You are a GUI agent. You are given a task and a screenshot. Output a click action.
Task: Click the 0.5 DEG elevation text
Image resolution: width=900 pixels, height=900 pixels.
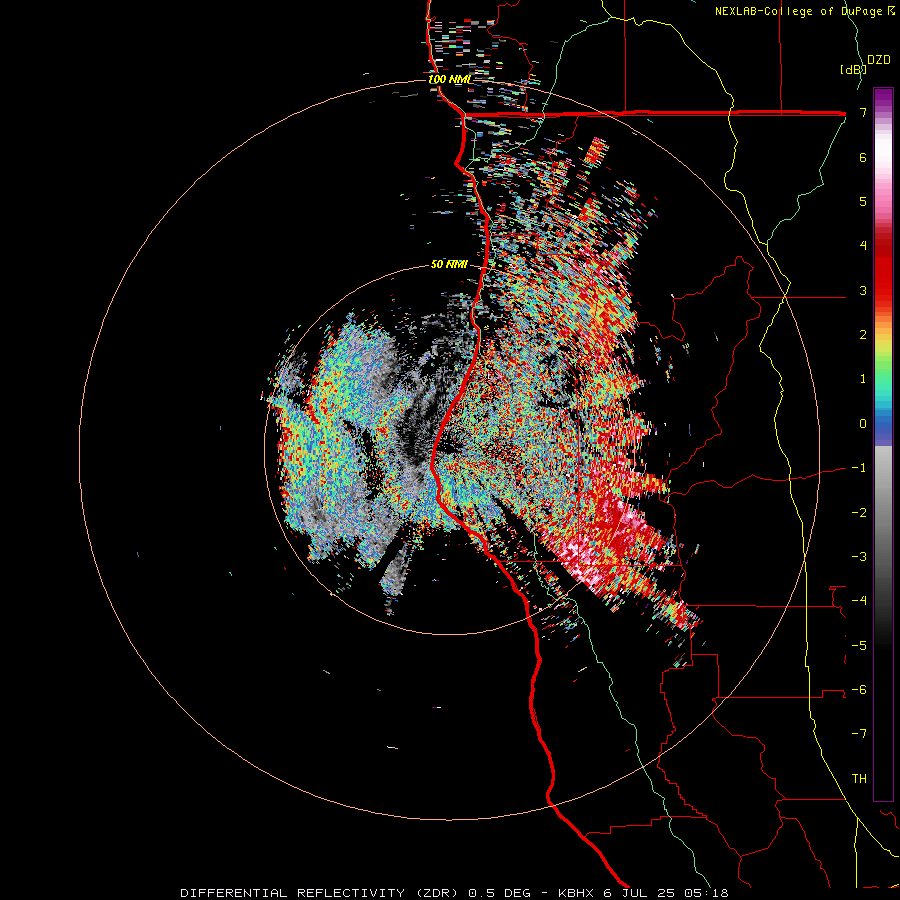click(x=498, y=893)
